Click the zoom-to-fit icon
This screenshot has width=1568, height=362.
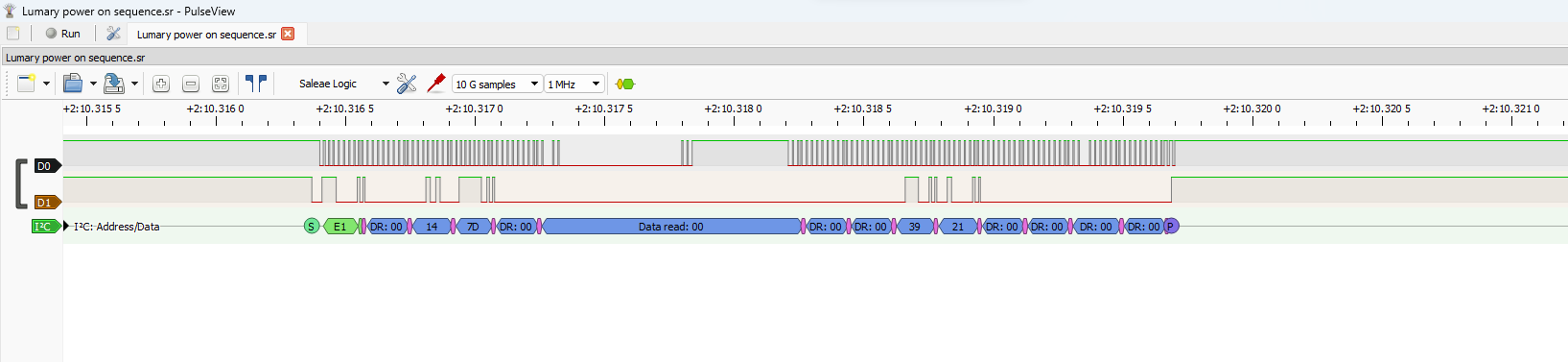221,84
